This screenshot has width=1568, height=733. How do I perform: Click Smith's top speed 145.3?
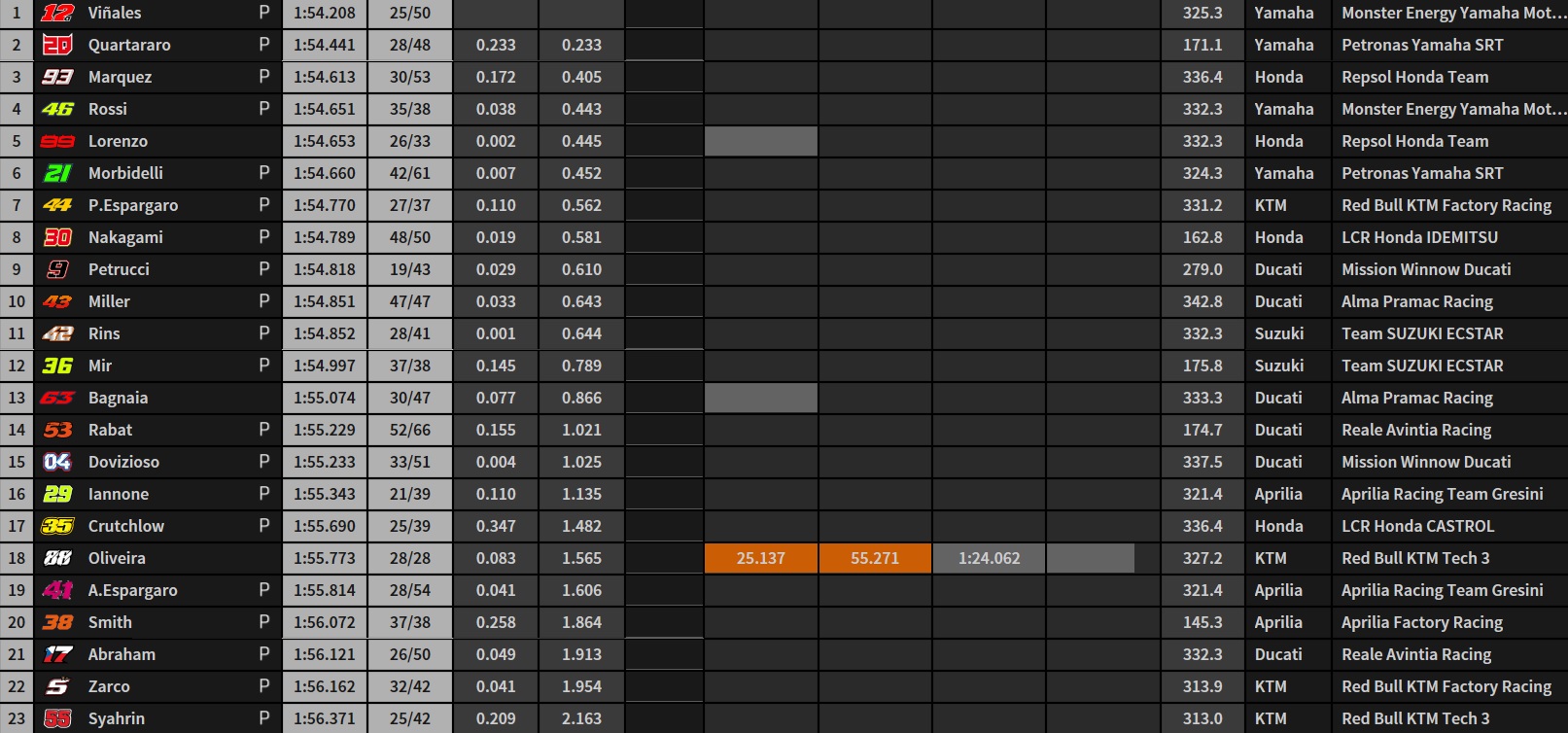click(1202, 622)
